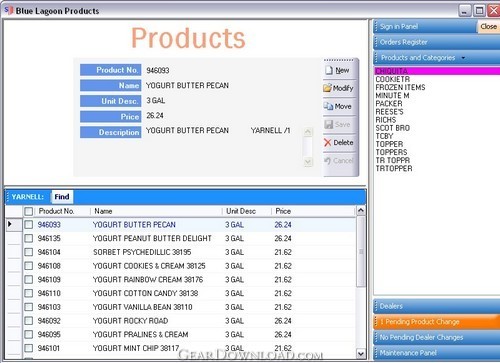Close the Sign in Panel

(489, 26)
